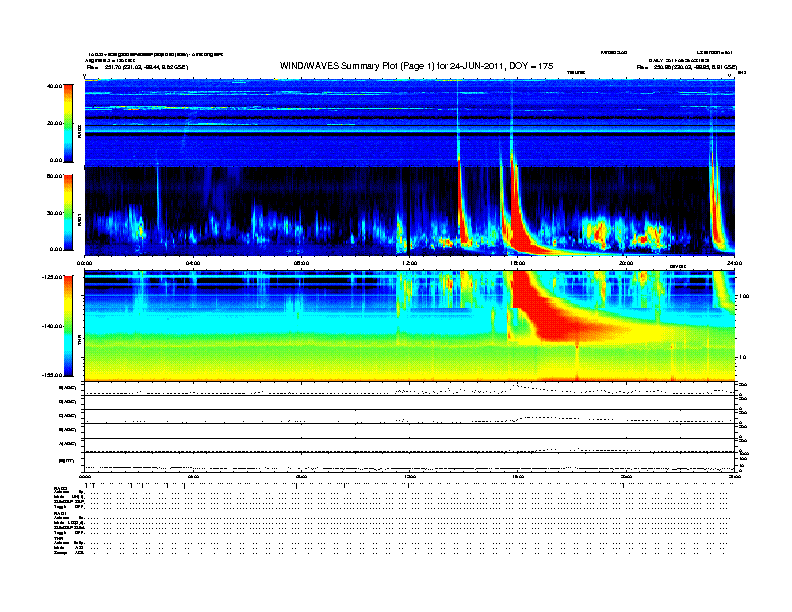Image resolution: width=792 pixels, height=612 pixels.
Task: Click the RAD1 color scale bar
Action: [x=68, y=213]
